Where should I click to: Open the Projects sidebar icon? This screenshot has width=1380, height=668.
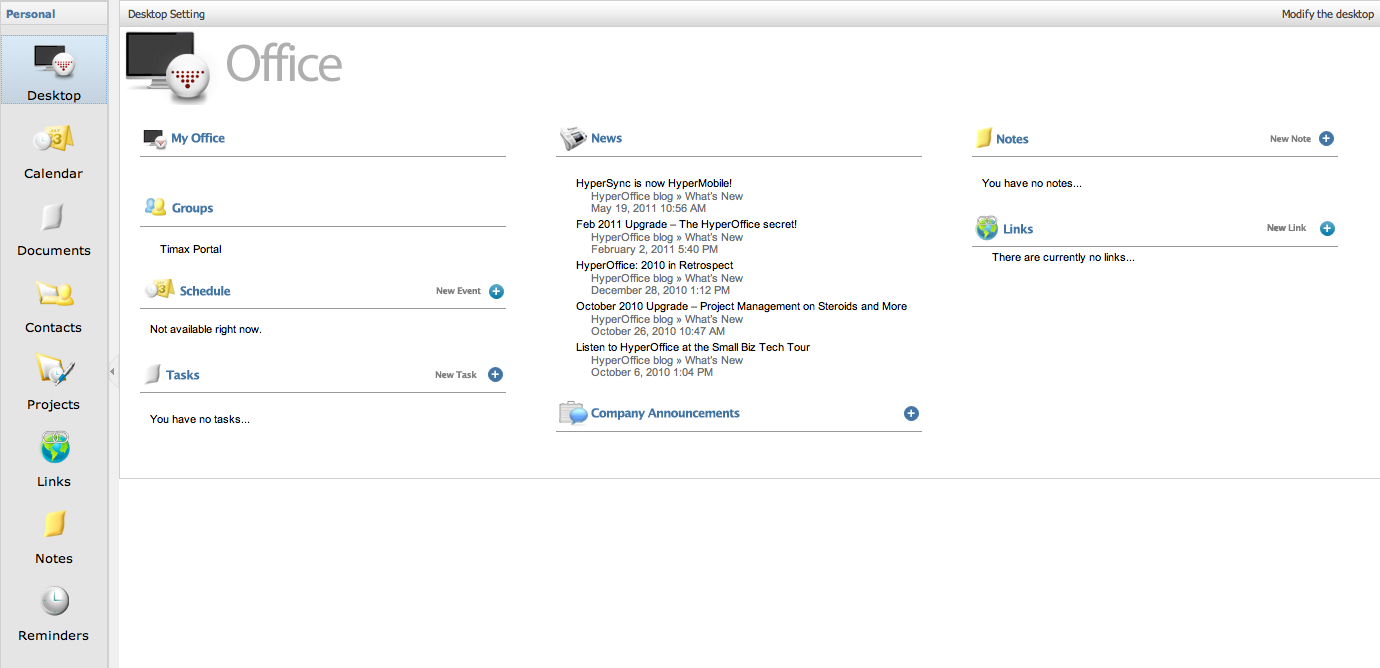[x=54, y=370]
